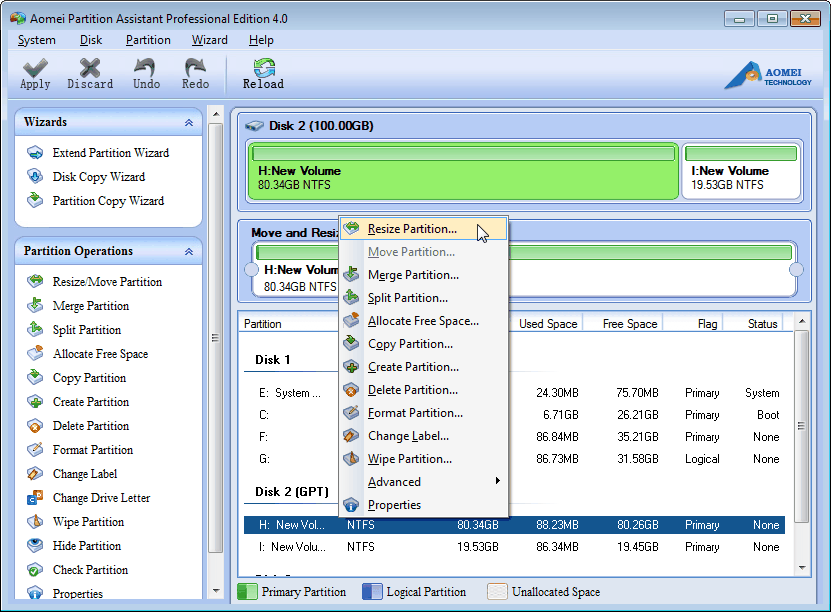Click the Reload toolbar icon

tap(263, 69)
